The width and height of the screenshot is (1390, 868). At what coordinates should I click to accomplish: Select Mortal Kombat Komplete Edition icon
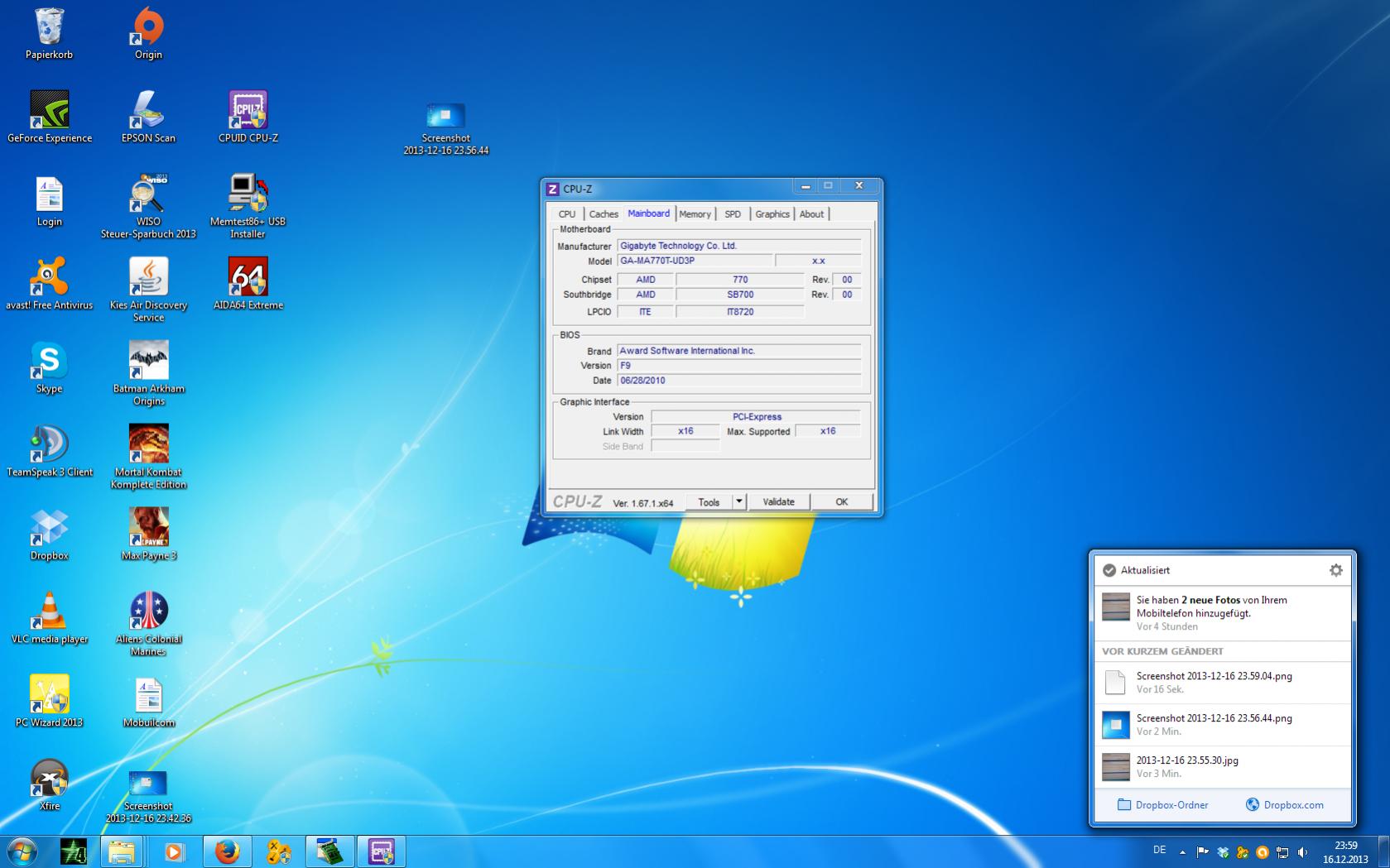149,457
